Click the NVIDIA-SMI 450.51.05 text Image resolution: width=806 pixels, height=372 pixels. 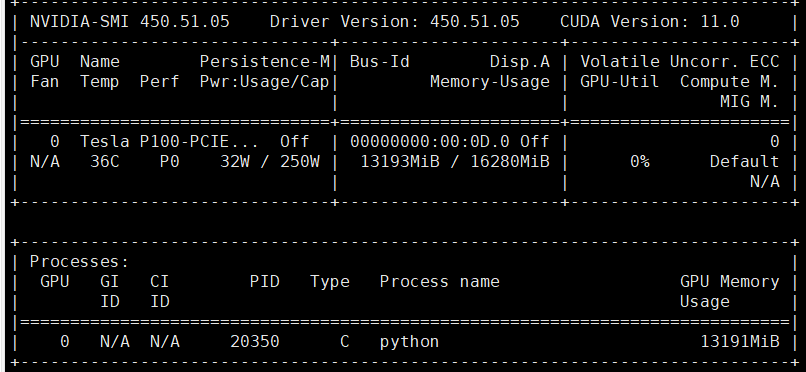pos(130,22)
